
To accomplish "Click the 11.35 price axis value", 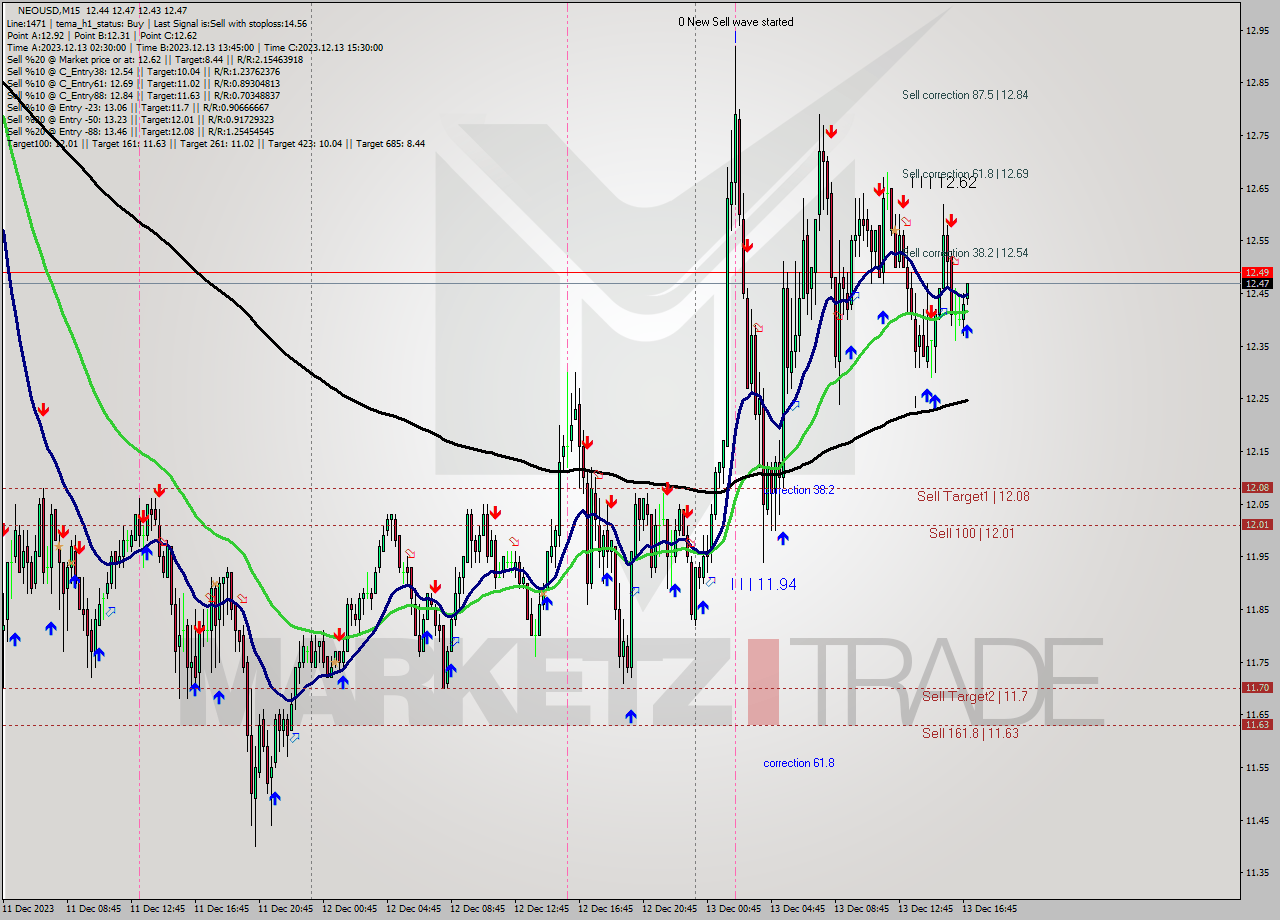I will [x=1257, y=872].
